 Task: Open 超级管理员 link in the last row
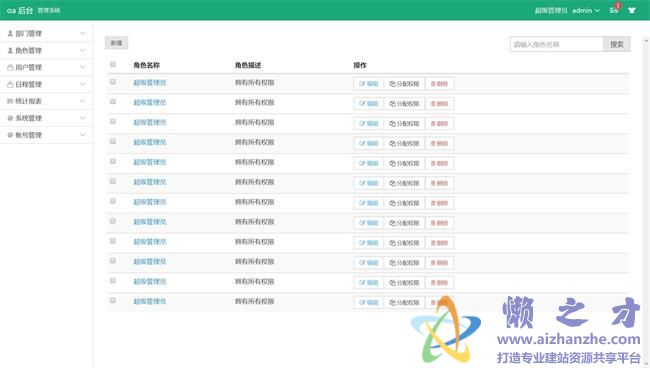(150, 301)
